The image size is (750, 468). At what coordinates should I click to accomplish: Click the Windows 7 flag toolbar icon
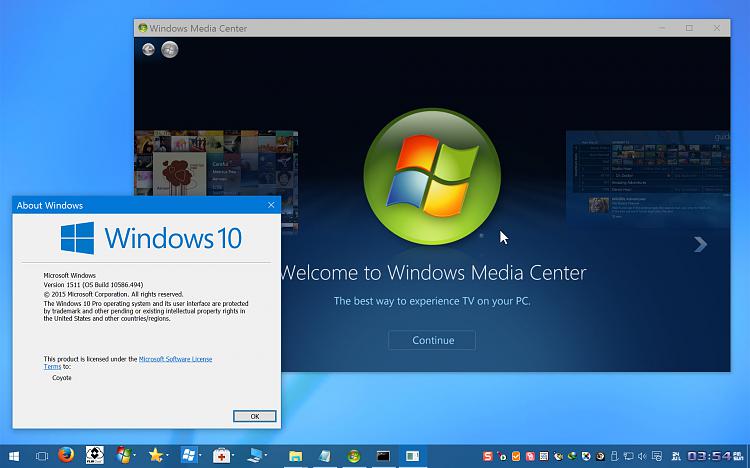[x=123, y=455]
